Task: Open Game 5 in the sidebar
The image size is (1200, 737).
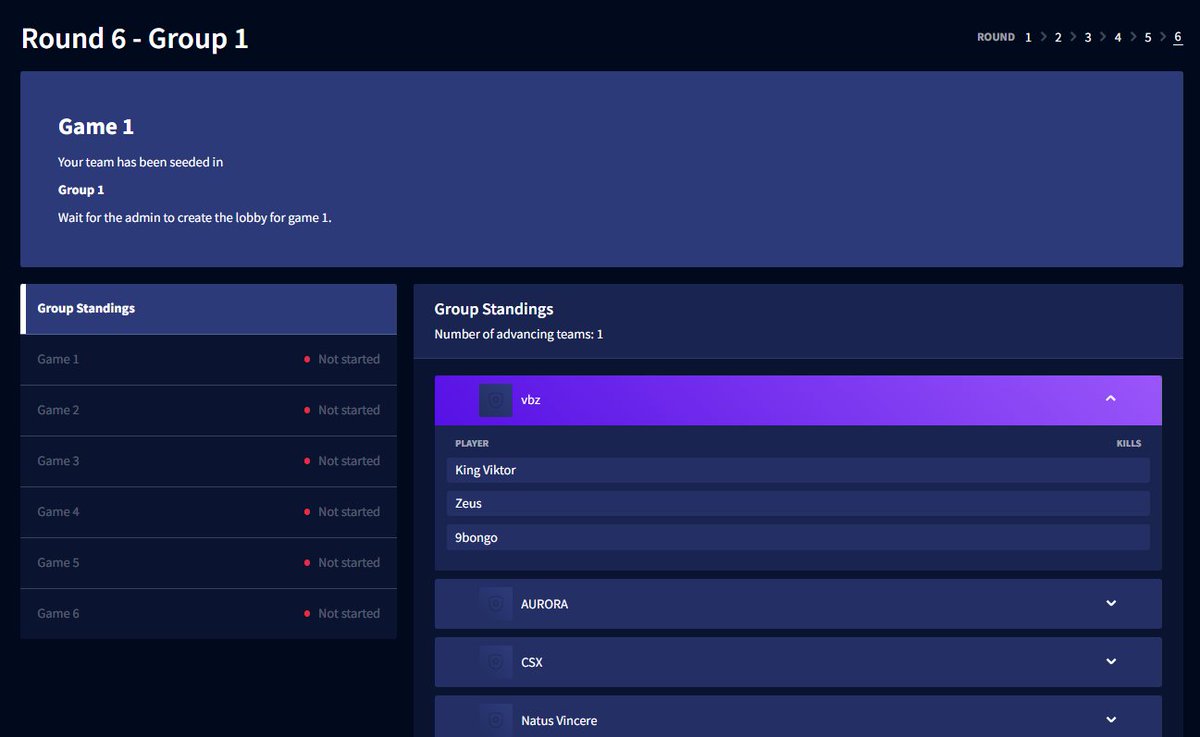Action: pyautogui.click(x=209, y=563)
